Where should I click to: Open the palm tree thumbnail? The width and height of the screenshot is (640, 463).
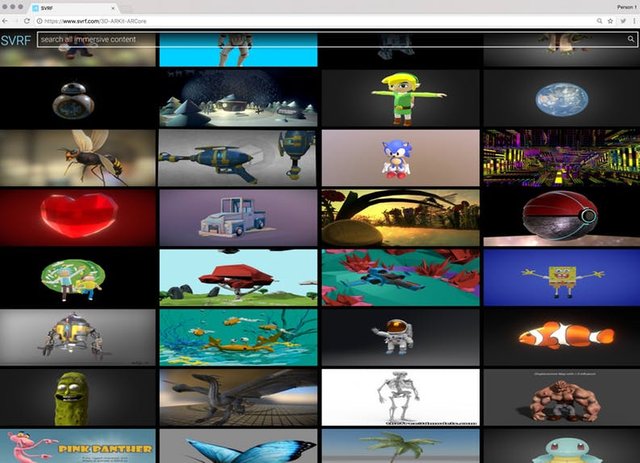pyautogui.click(x=400, y=446)
